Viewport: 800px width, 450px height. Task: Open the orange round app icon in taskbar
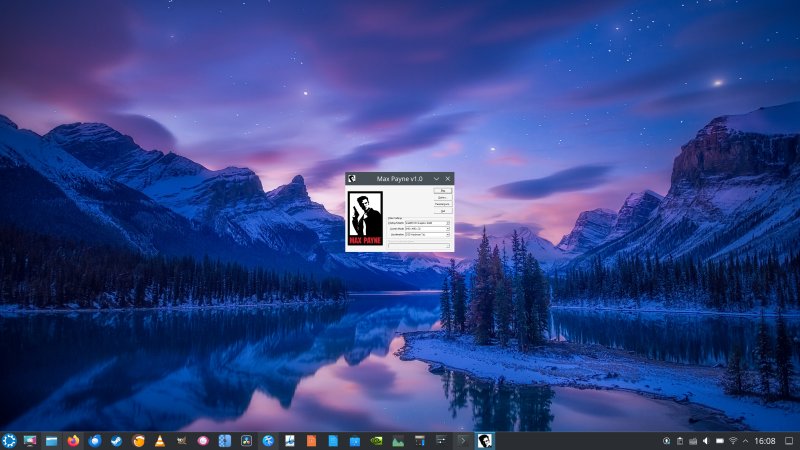138,441
